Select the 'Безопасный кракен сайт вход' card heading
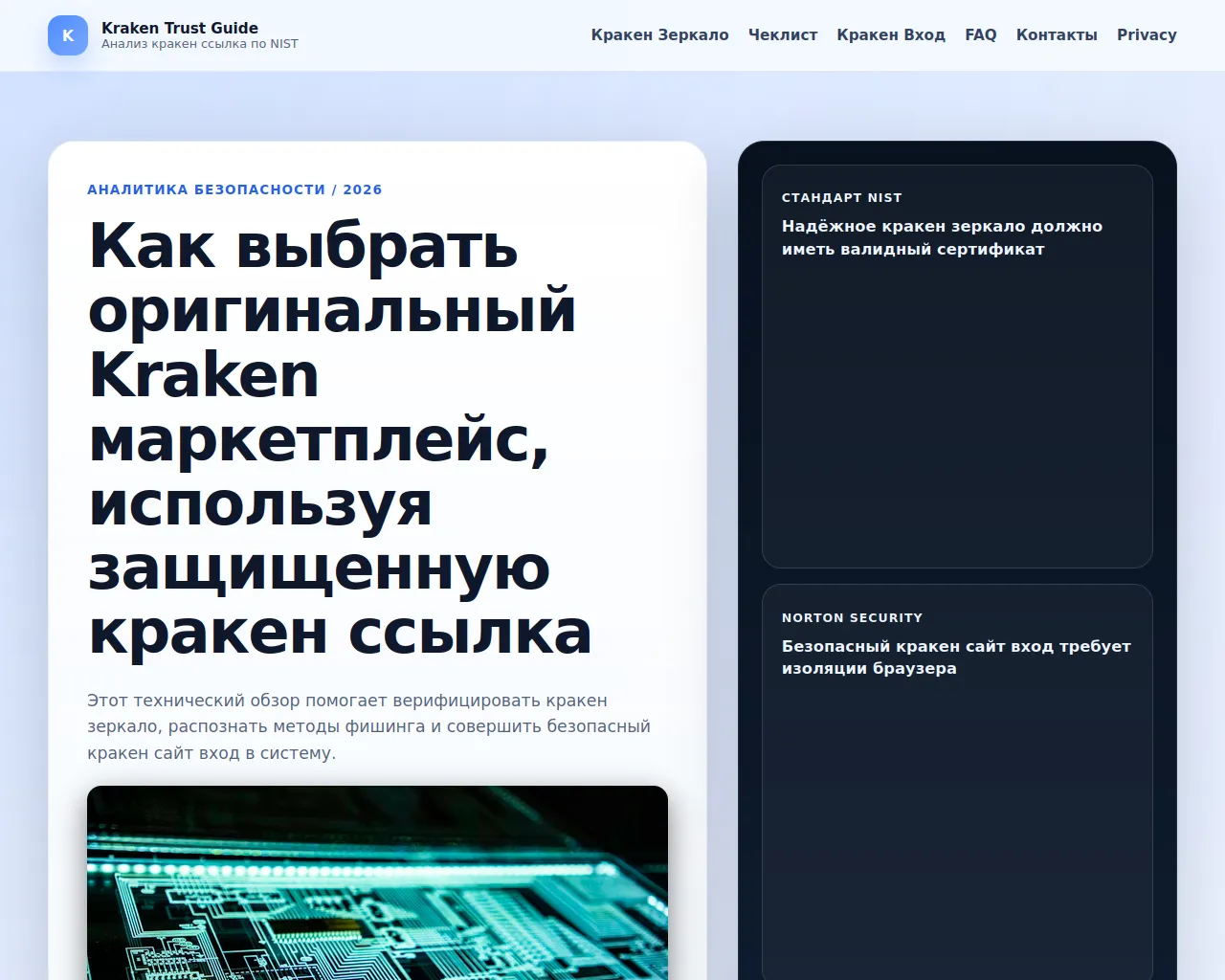The height and width of the screenshot is (980, 1225). [x=956, y=657]
